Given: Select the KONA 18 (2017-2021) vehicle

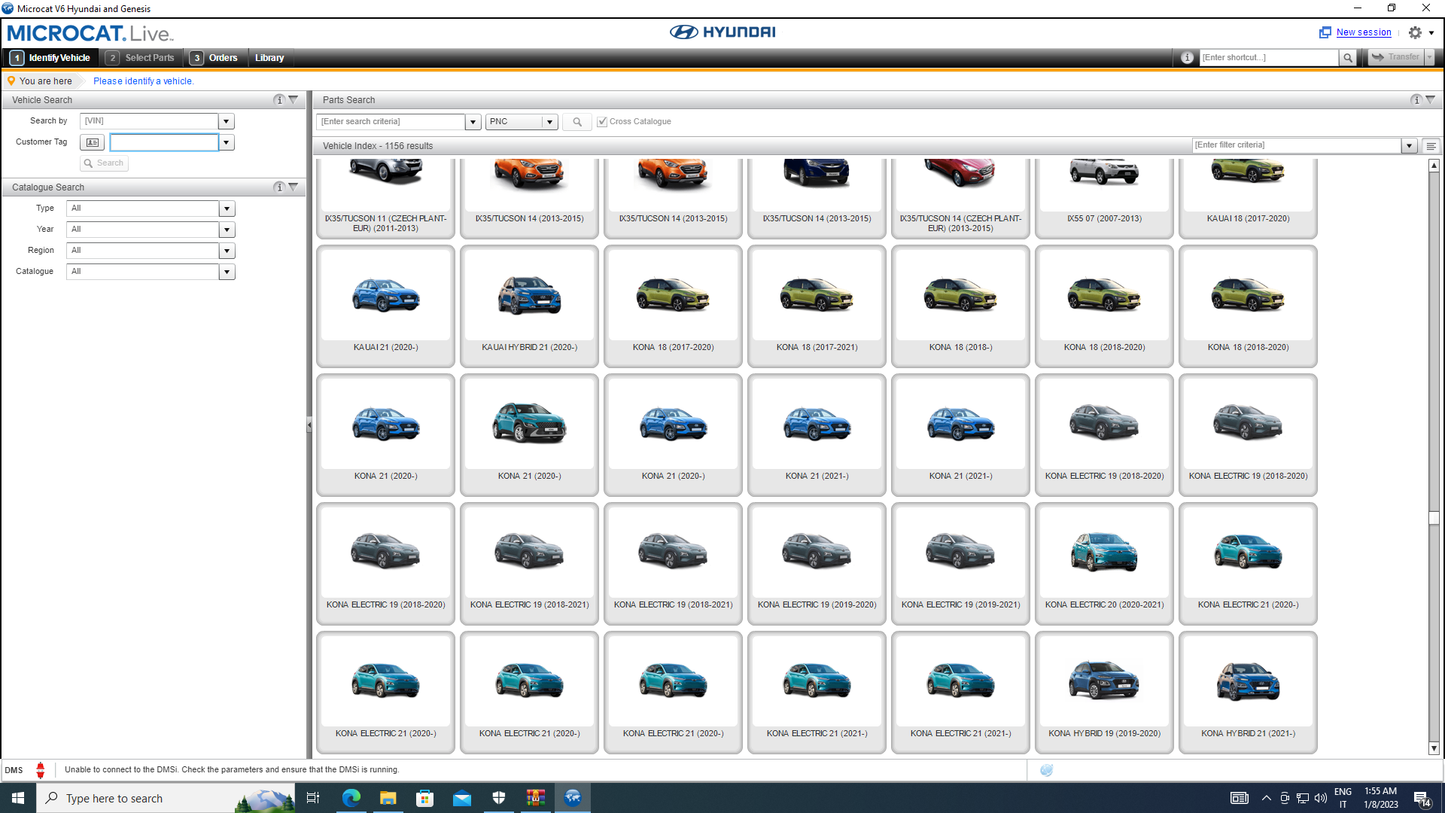Looking at the screenshot, I should coord(817,307).
